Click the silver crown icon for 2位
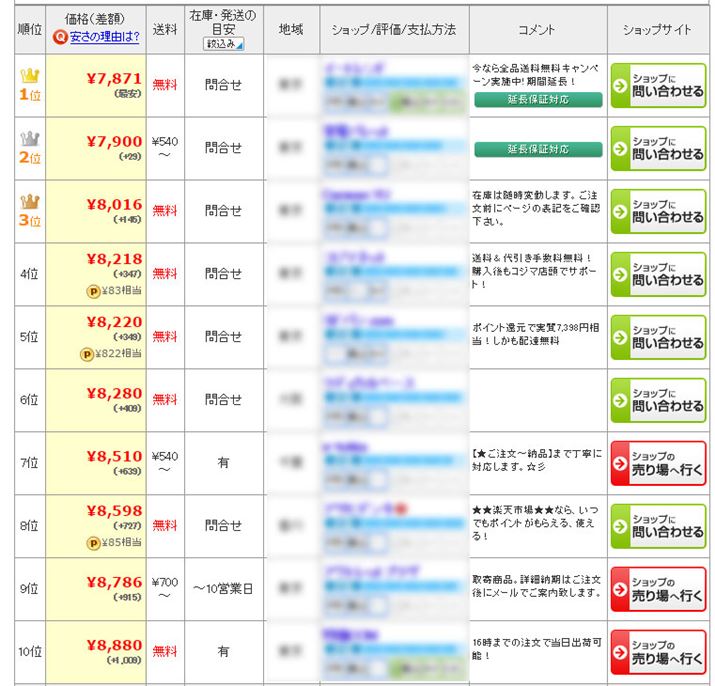The image size is (715, 686). [x=28, y=138]
